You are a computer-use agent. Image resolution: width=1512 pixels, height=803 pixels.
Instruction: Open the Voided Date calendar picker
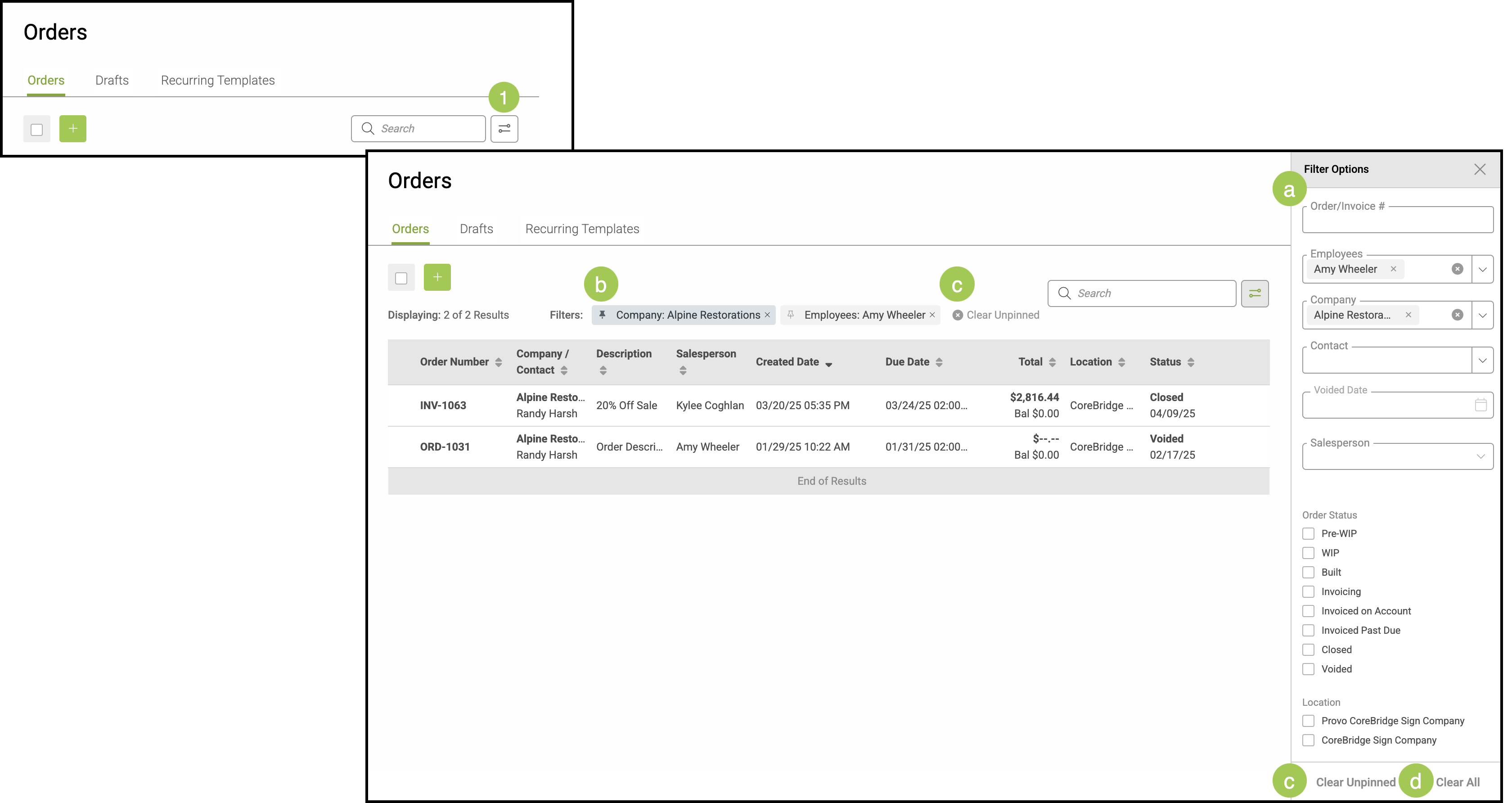coord(1480,405)
